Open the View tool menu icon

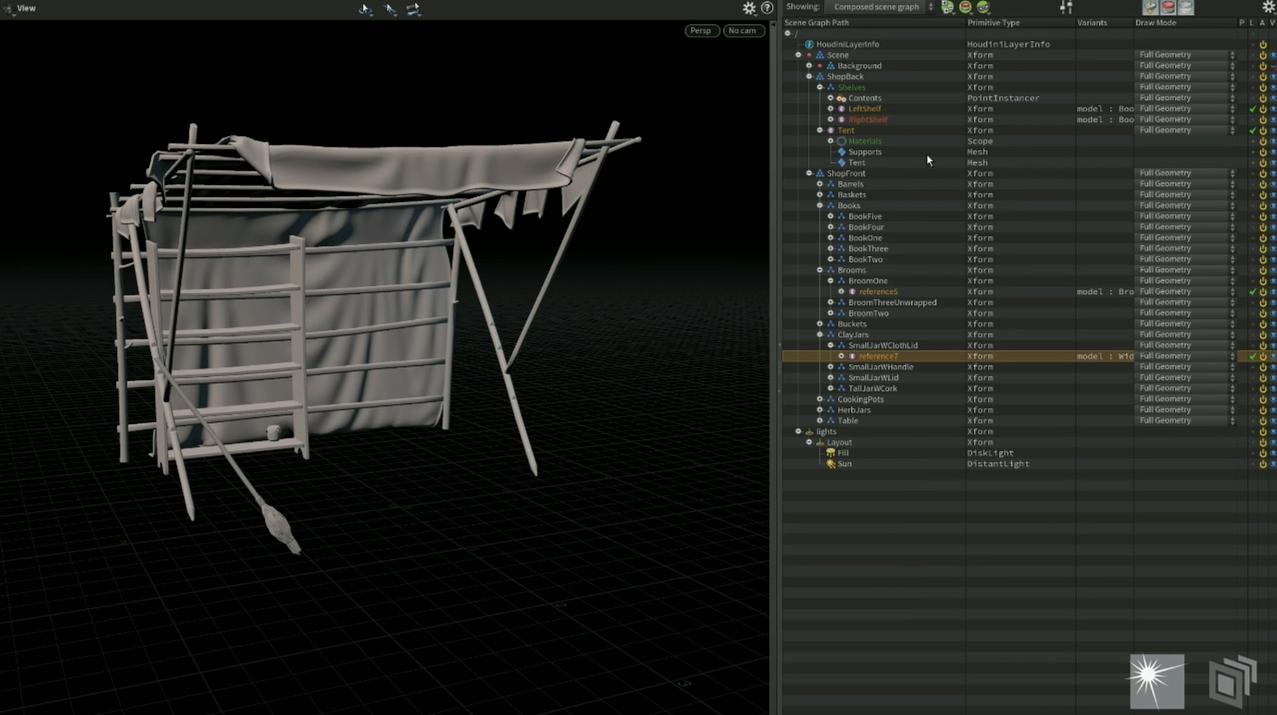(9, 8)
